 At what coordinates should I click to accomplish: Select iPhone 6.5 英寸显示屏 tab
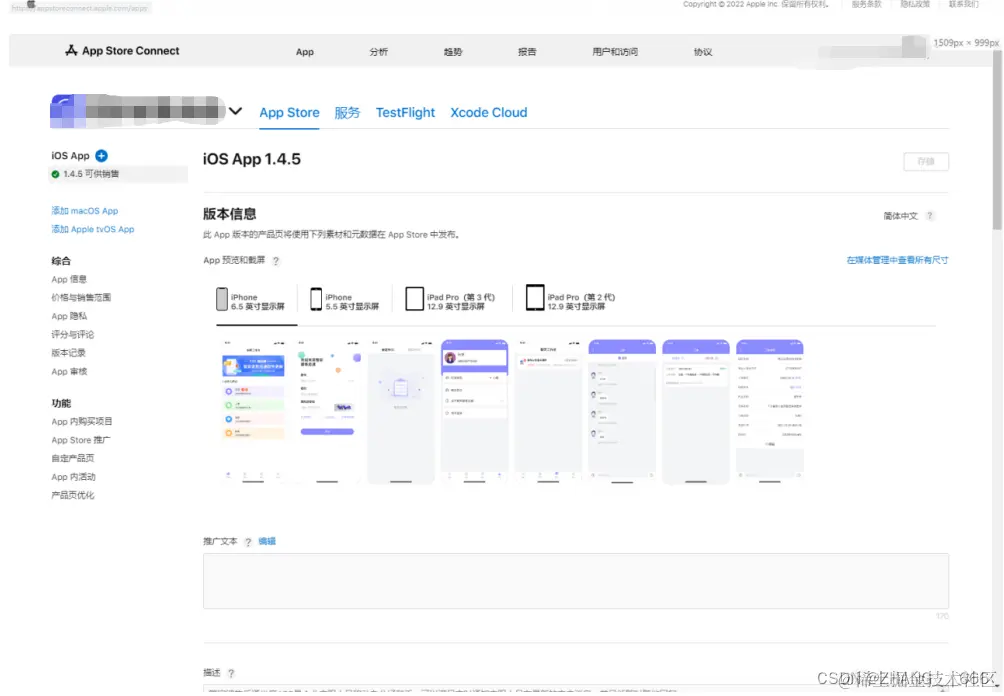click(x=250, y=300)
